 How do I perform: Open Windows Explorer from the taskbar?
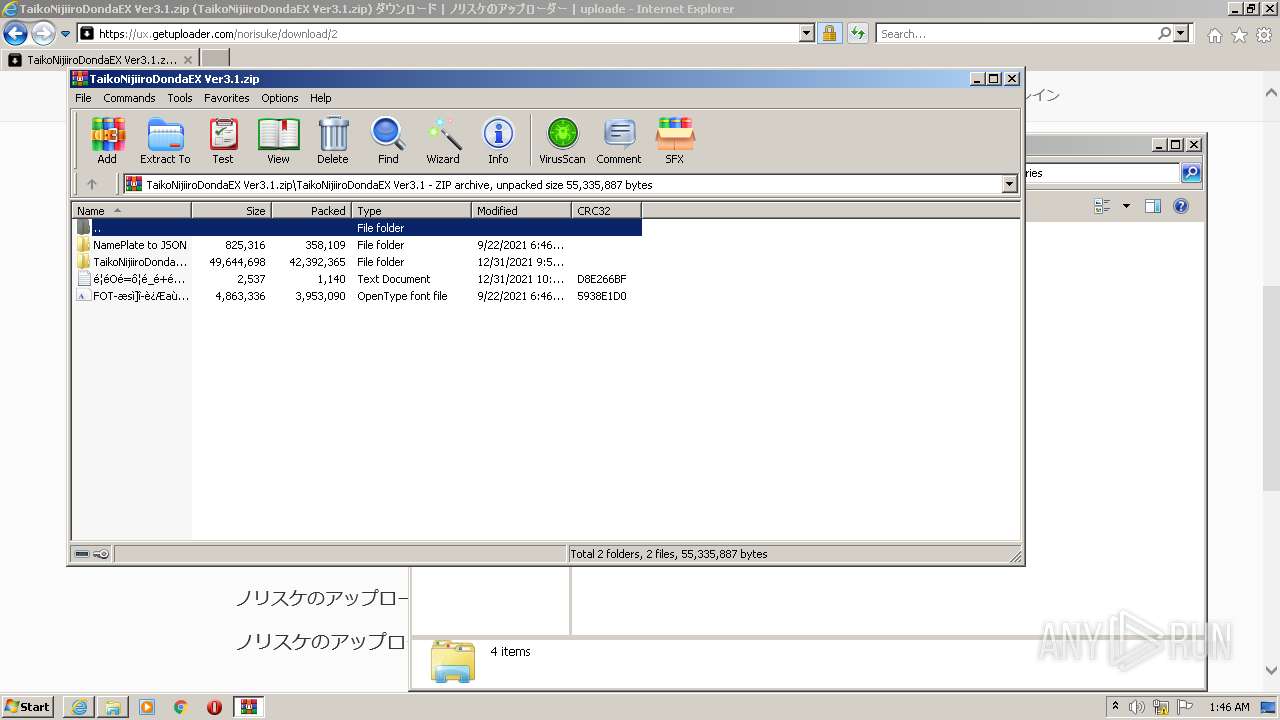coord(113,707)
